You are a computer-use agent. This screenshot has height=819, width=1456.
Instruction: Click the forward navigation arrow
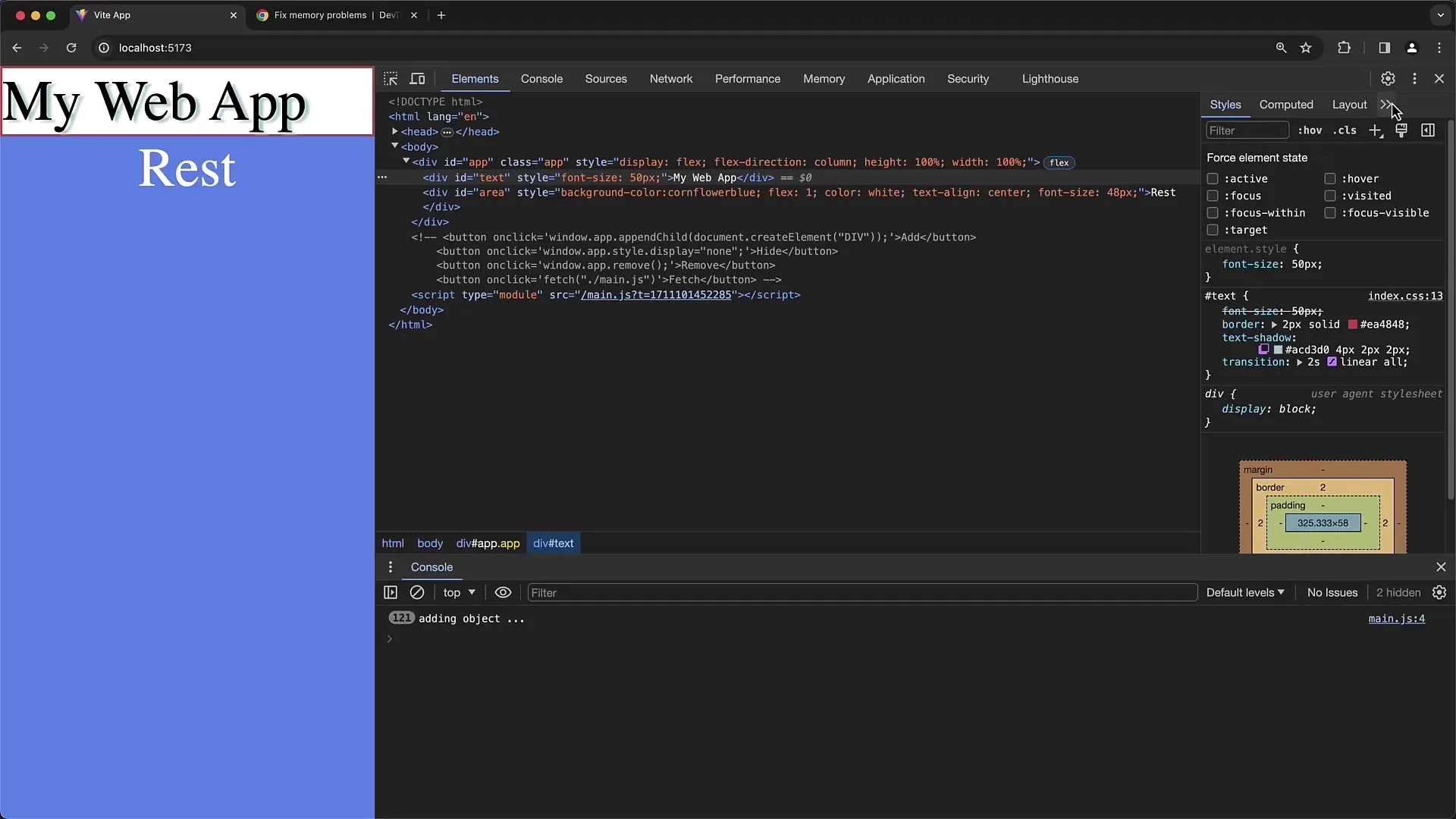point(44,48)
